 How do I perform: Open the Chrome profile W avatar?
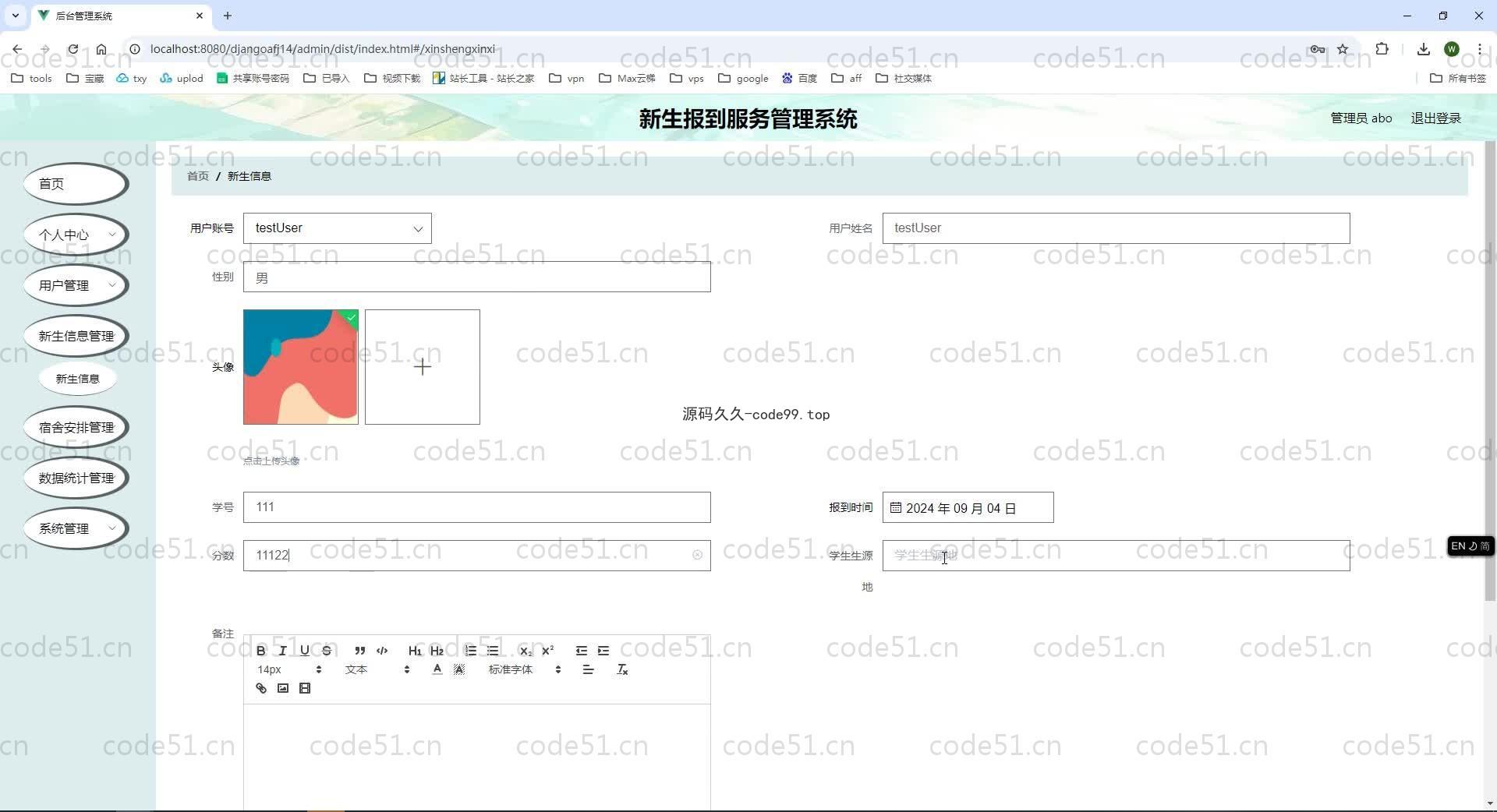click(x=1451, y=49)
